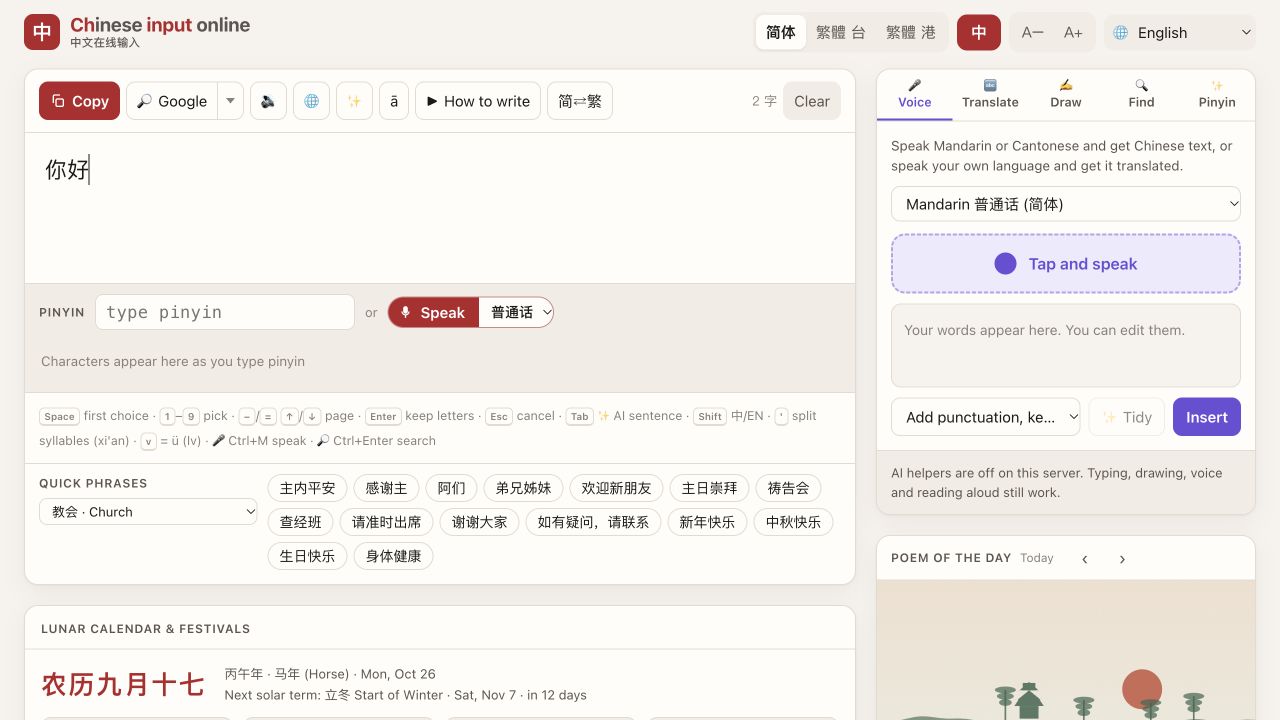Select 简体 simplified script mode
Screen dimensions: 1280x720
tap(781, 32)
